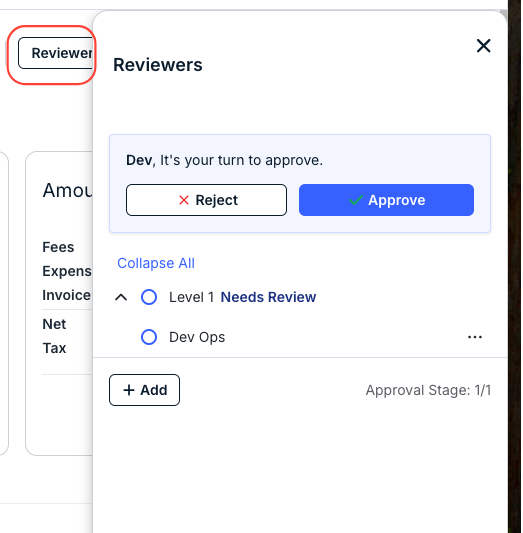523x533 pixels.
Task: Collapse the Level 1 section chevron
Action: point(121,297)
